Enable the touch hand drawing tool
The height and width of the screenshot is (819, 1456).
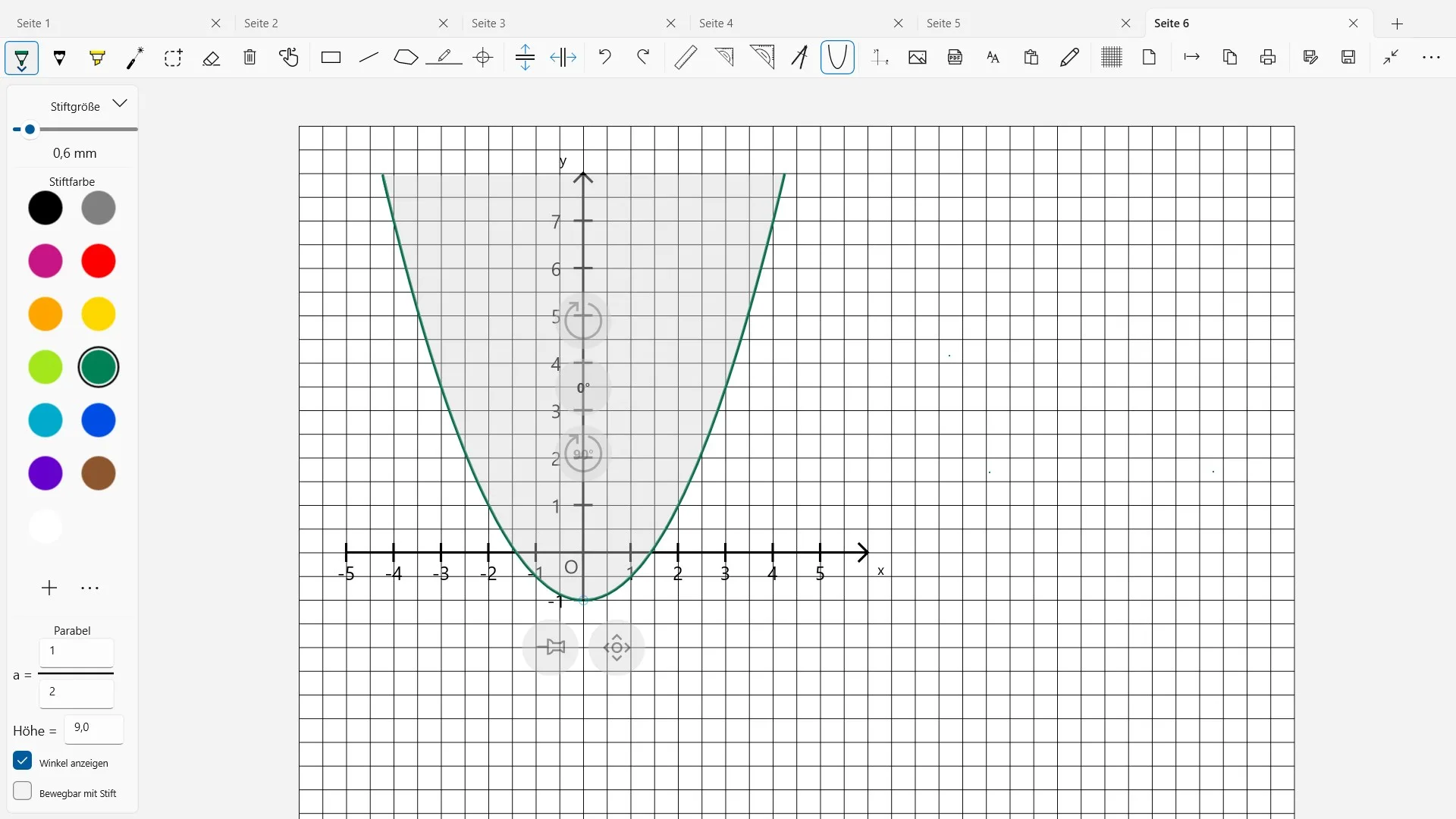[x=288, y=58]
